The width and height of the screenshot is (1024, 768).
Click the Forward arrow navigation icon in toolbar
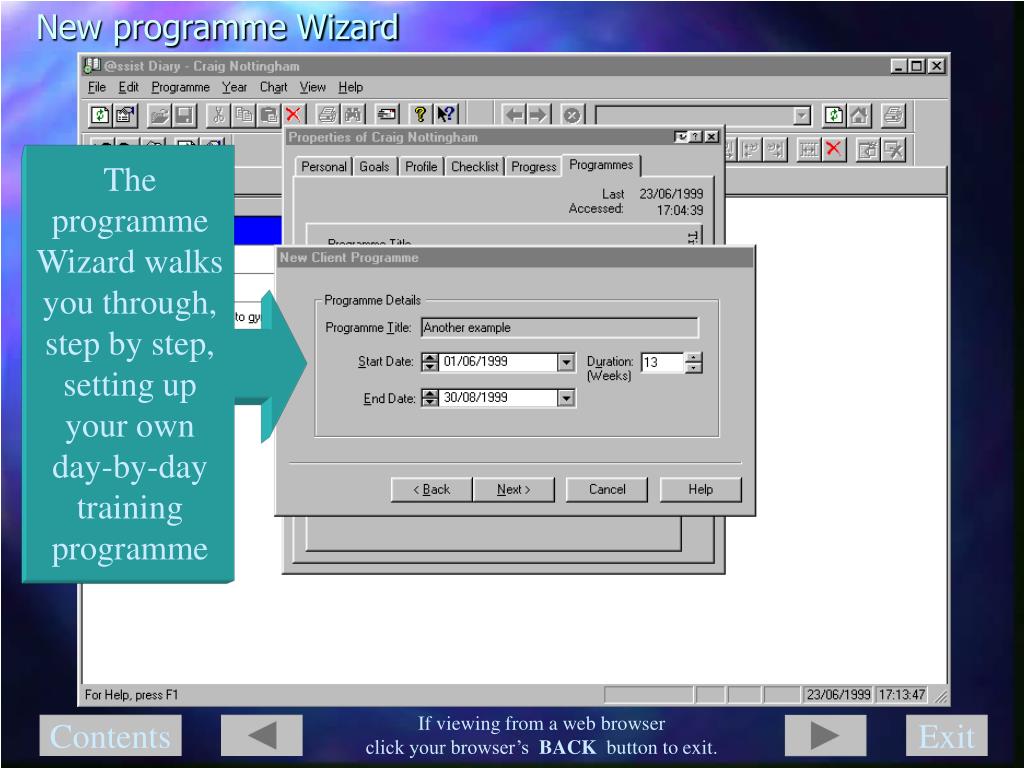(539, 116)
